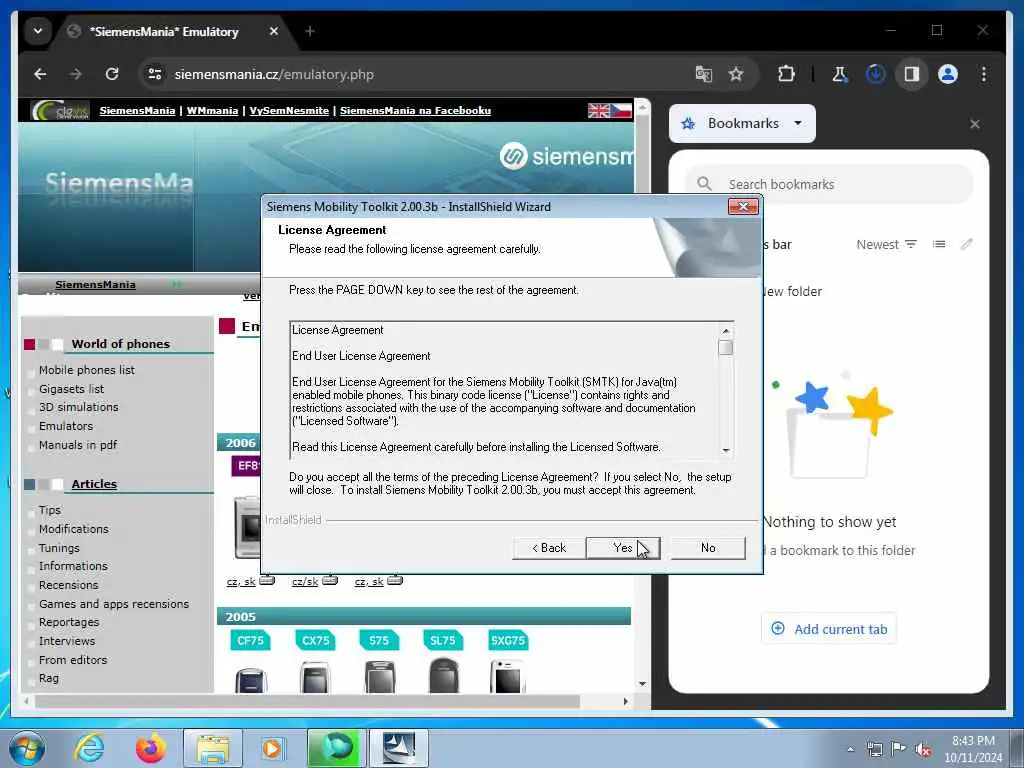Click the CF75 phone thumbnail
The width and height of the screenshot is (1024, 768).
pos(251,679)
